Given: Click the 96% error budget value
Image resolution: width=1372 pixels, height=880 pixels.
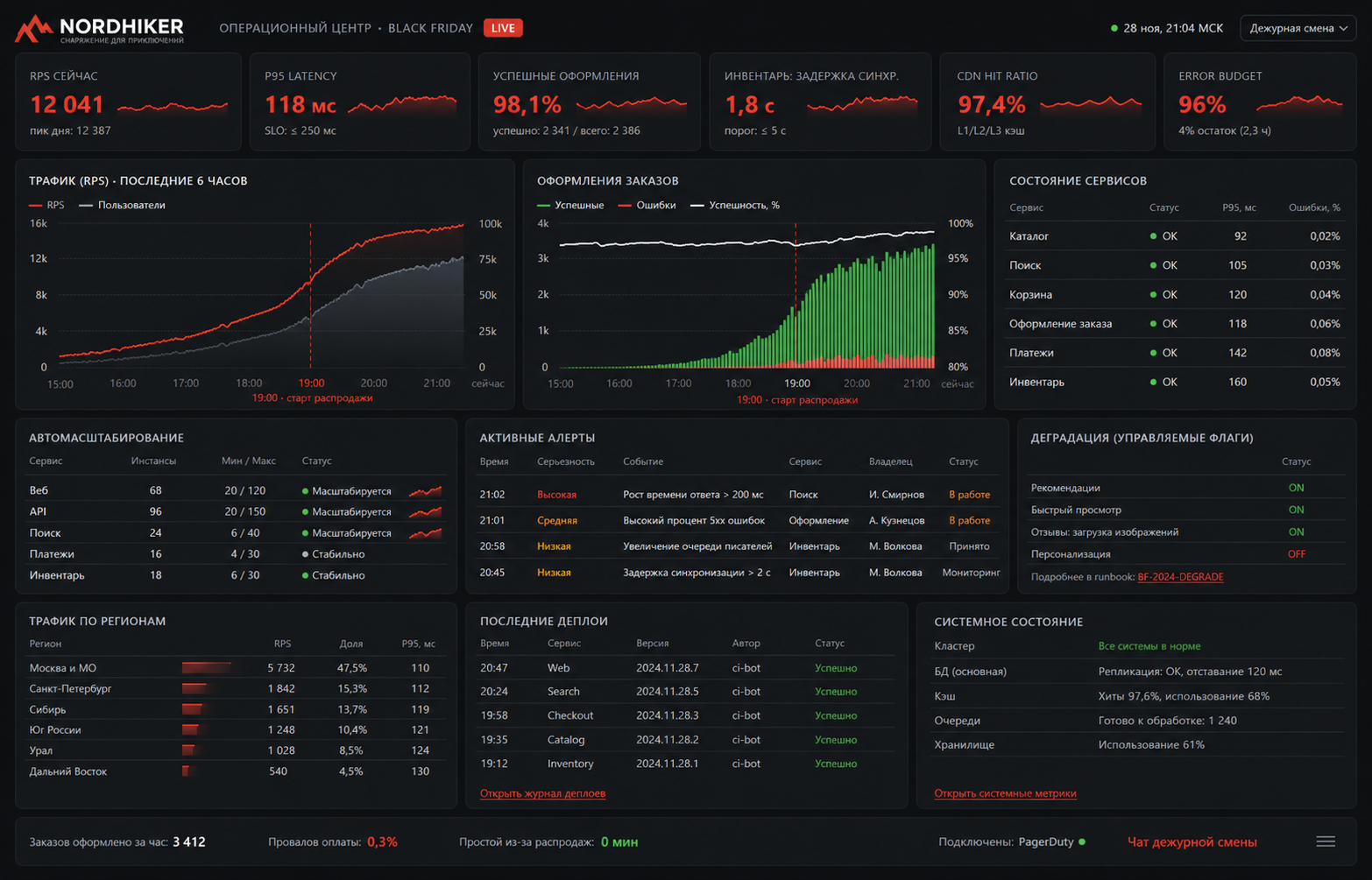Looking at the screenshot, I should click(1202, 105).
